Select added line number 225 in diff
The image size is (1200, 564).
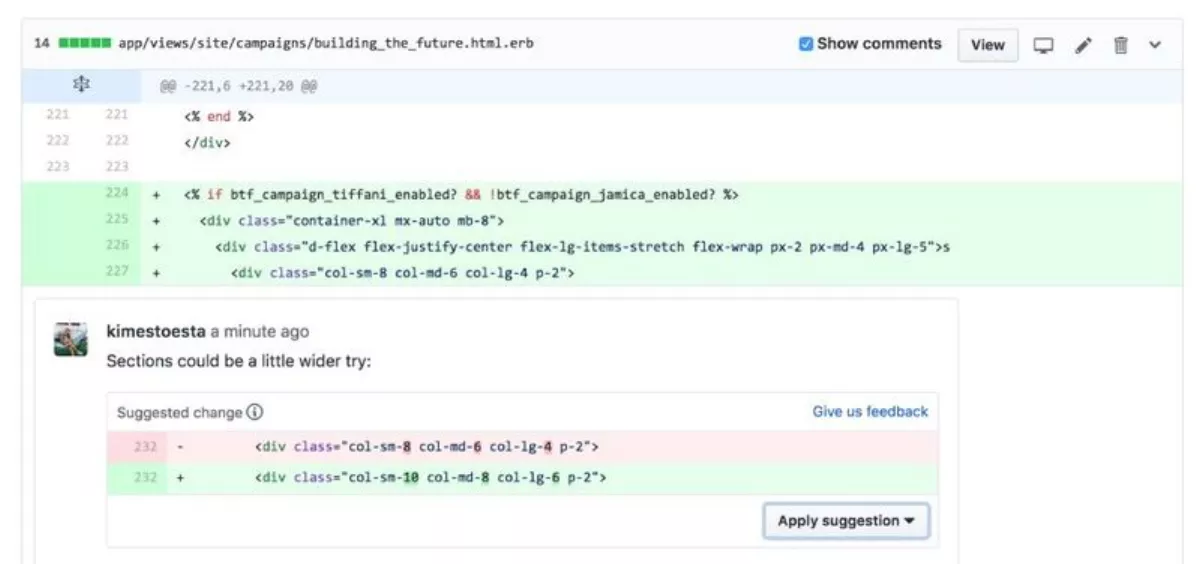click(117, 220)
